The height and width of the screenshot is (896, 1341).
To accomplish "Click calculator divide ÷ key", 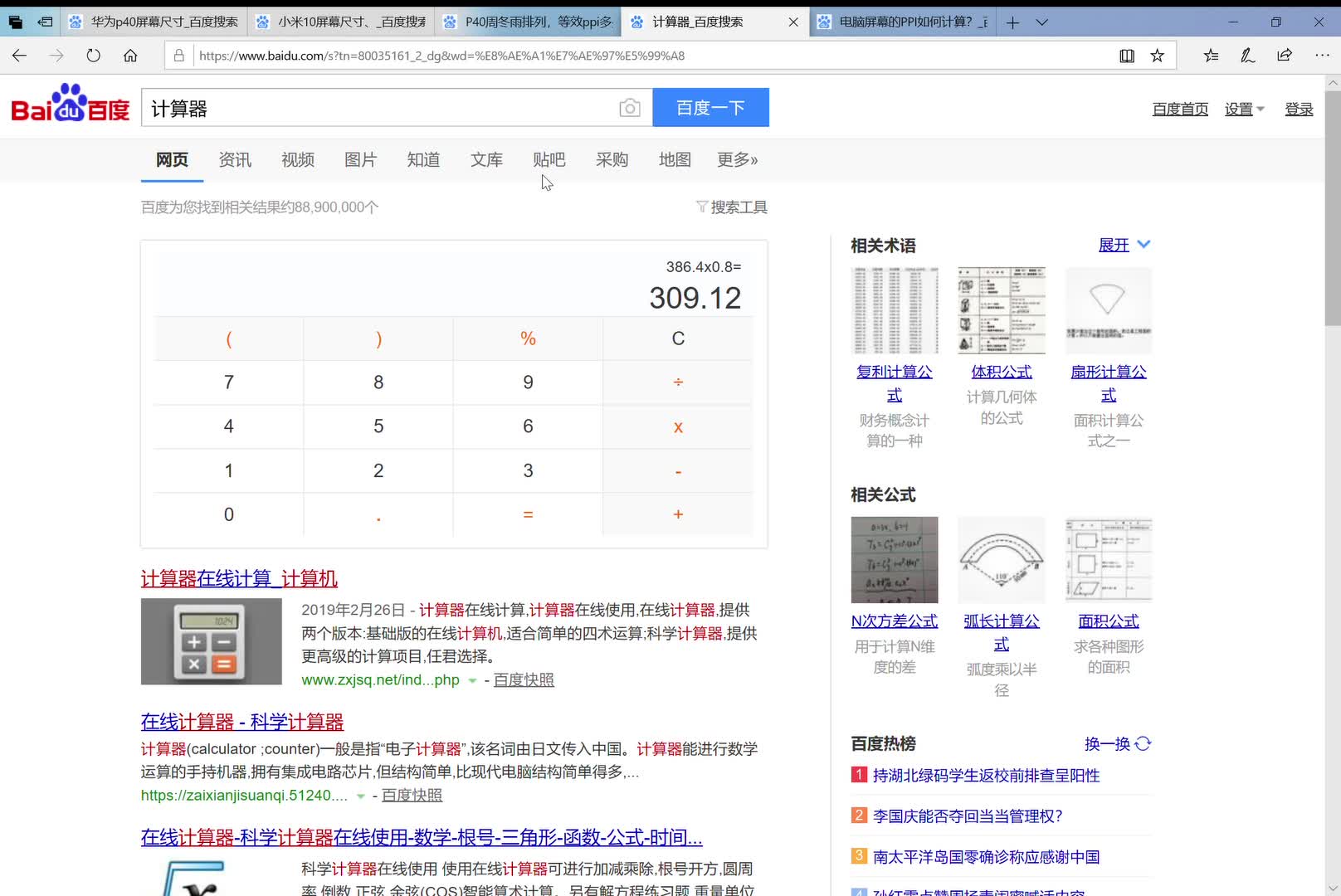I will (678, 382).
